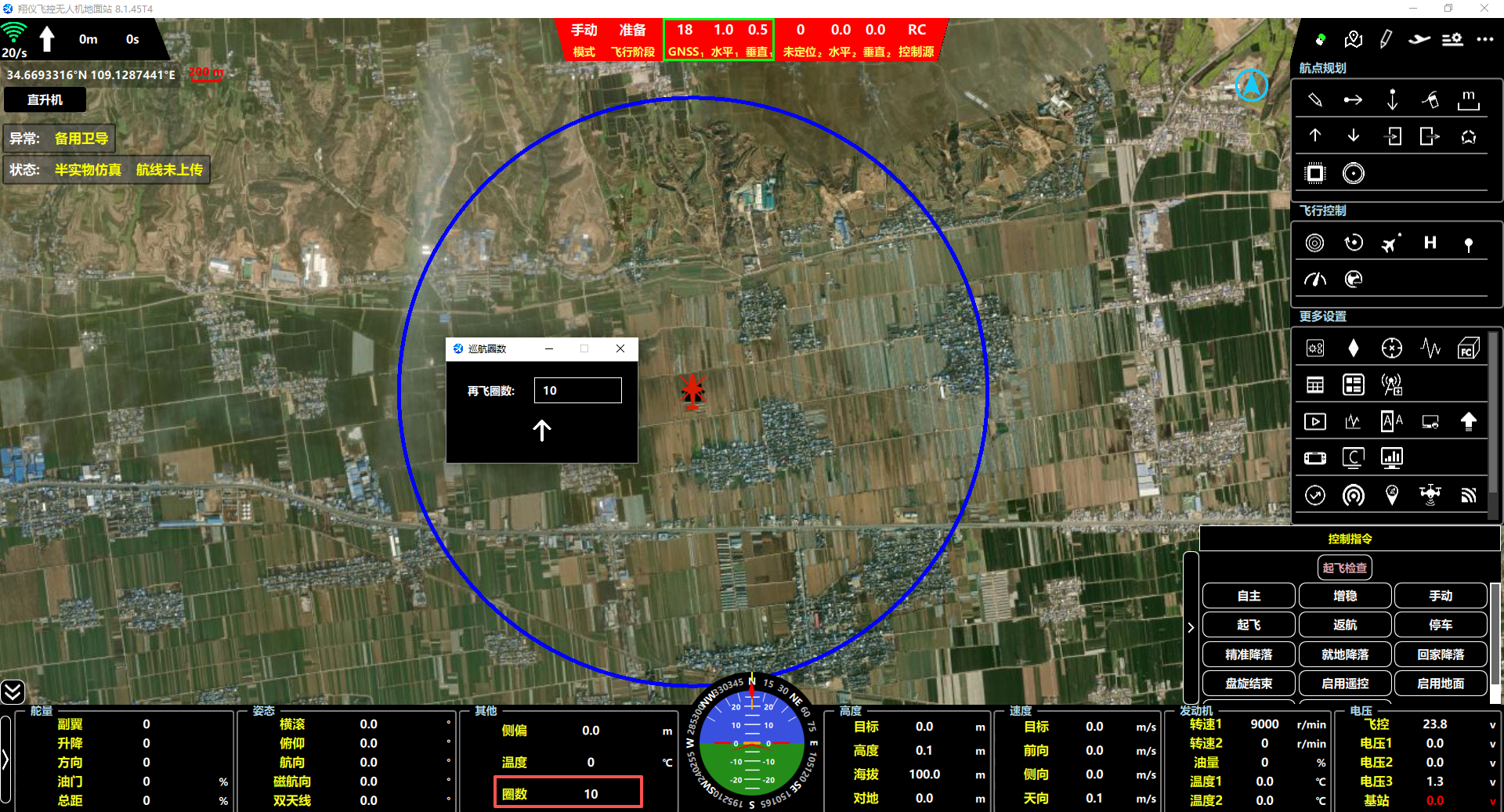Select the eraser tool in waypoint planning

click(x=1430, y=99)
